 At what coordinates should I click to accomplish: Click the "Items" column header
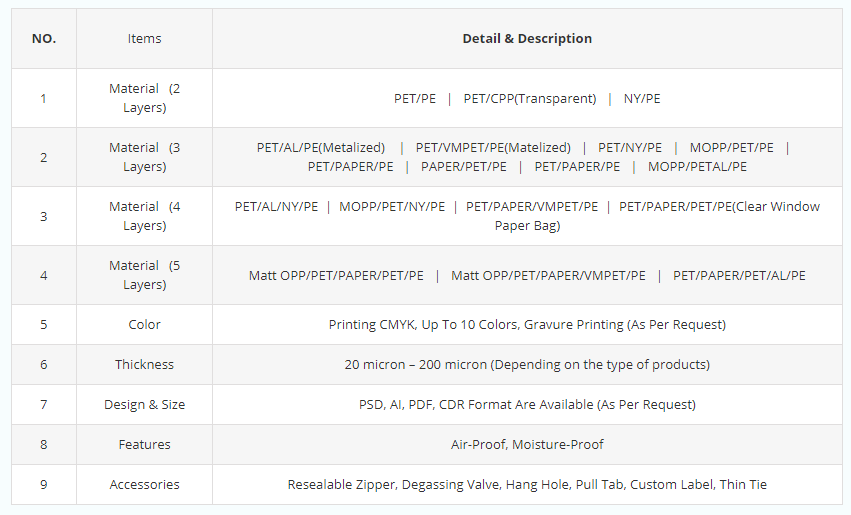point(144,39)
